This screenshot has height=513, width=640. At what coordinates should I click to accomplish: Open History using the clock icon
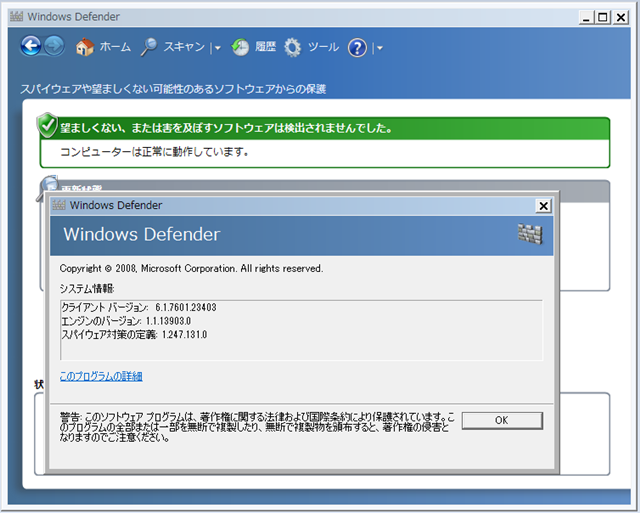pyautogui.click(x=240, y=47)
